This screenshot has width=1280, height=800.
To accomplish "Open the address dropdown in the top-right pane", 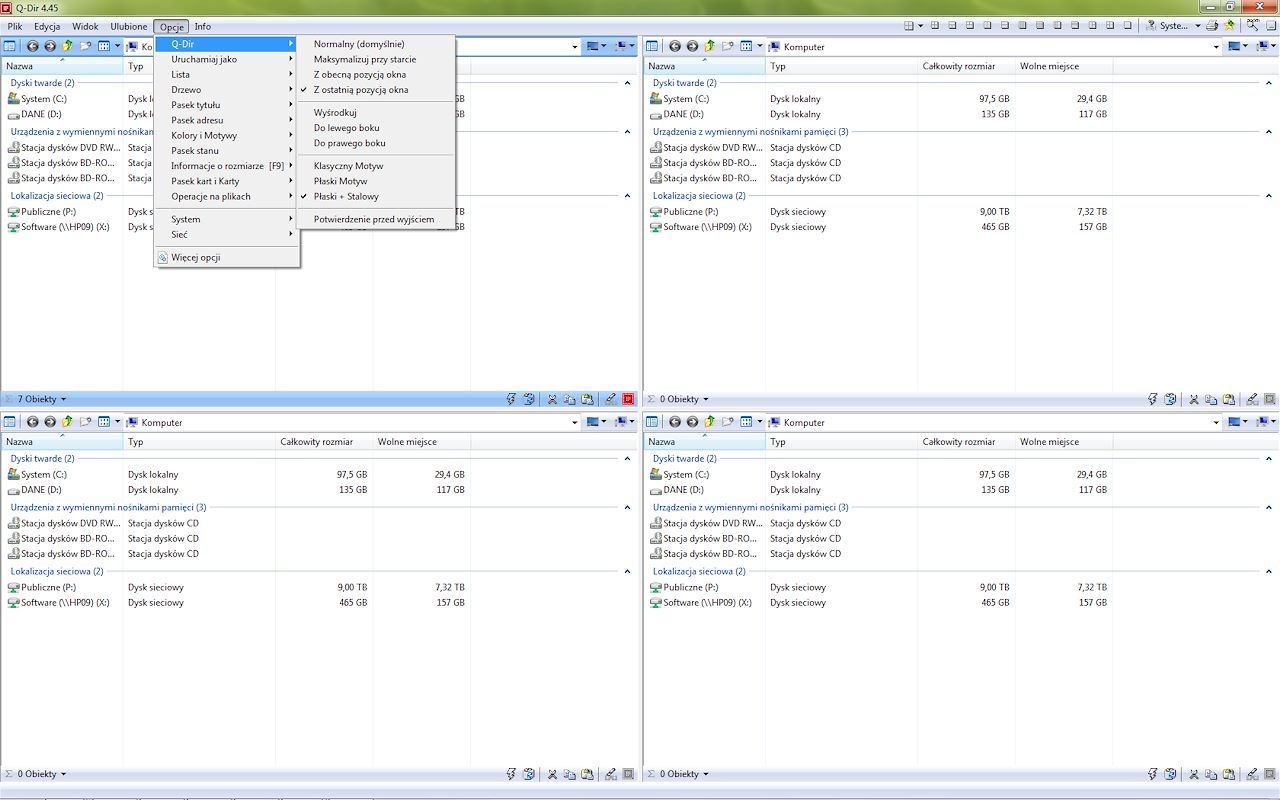I will [1217, 47].
